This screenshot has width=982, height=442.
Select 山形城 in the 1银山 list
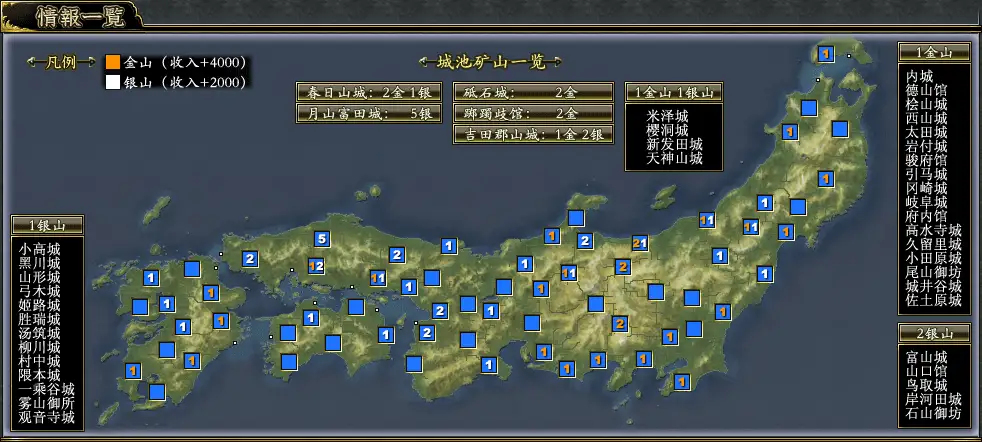(39, 277)
